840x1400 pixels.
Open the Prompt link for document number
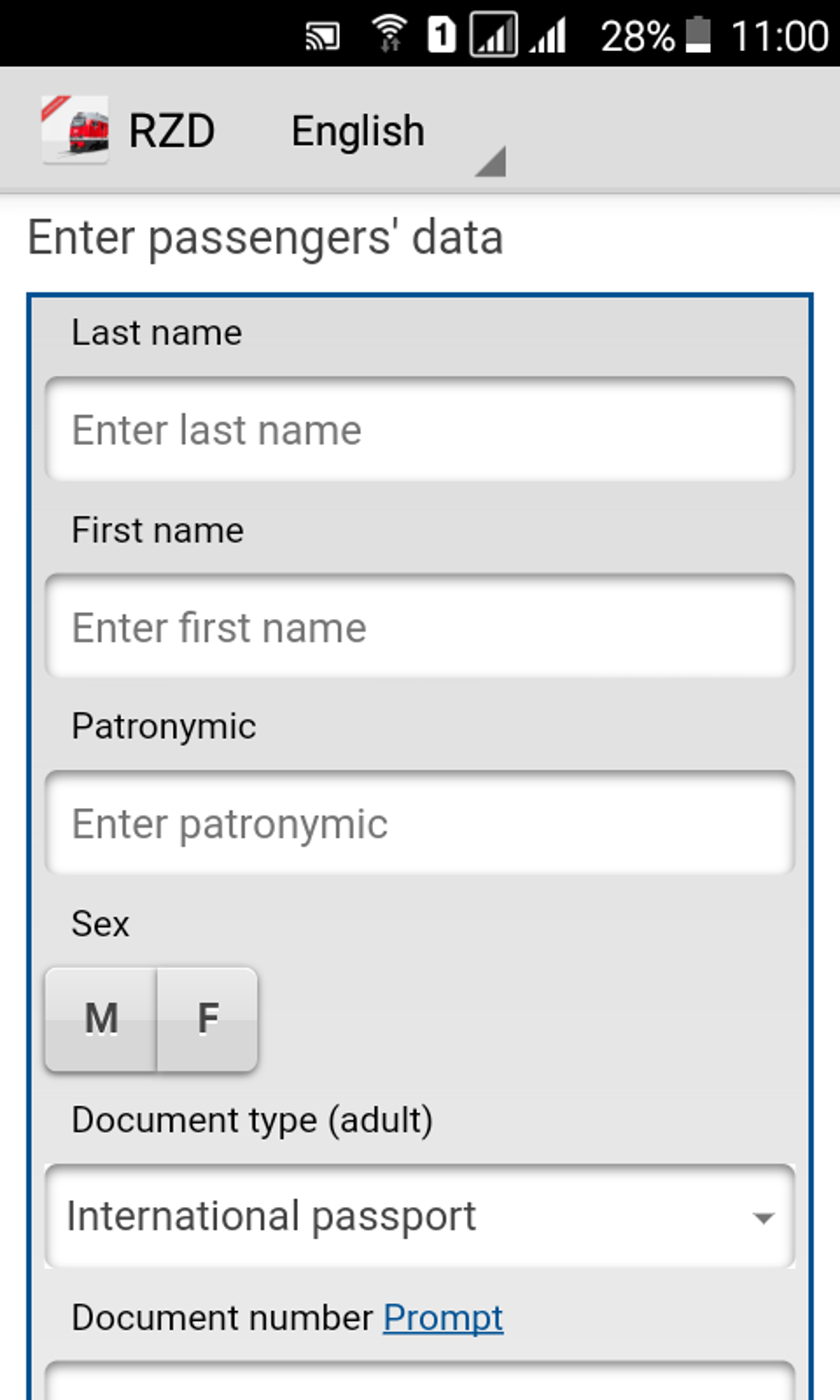443,1318
